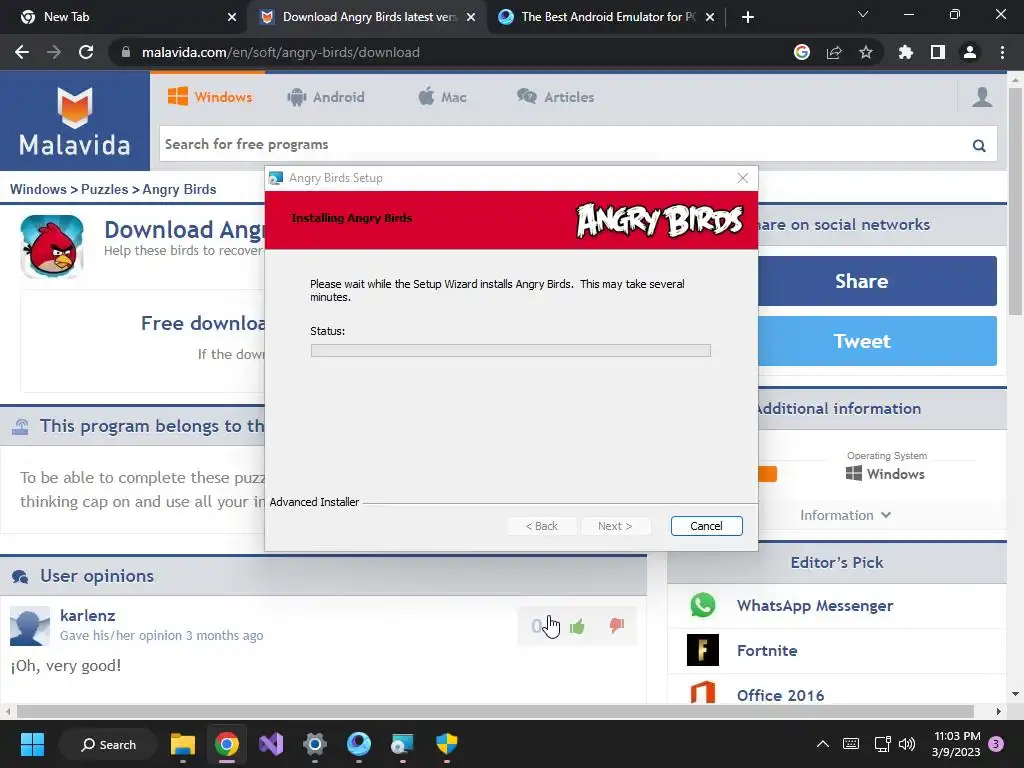1024x768 pixels.
Task: Open the Windows section tab
Action: [x=210, y=97]
